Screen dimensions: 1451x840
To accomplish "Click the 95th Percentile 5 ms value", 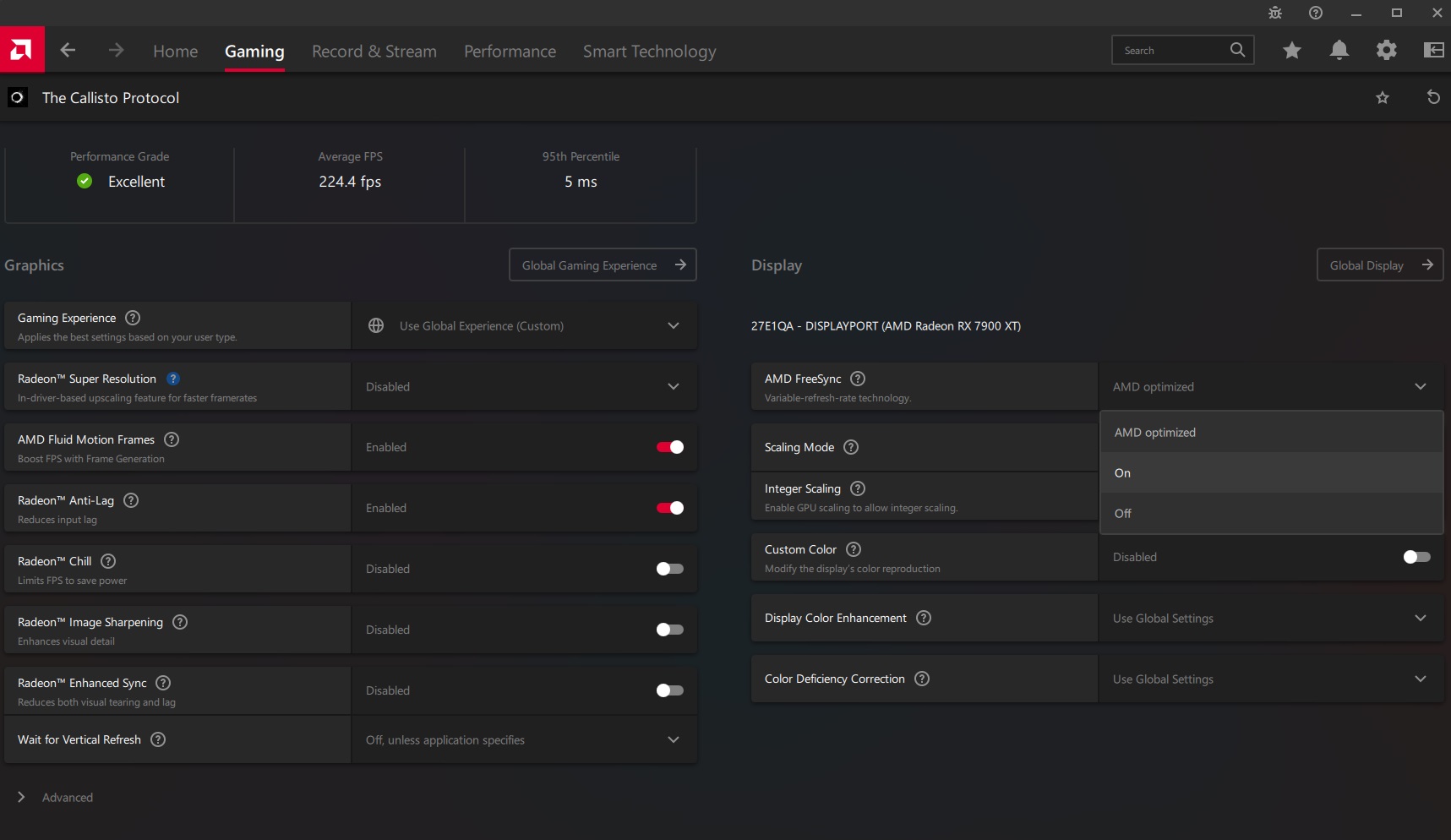I will point(581,182).
